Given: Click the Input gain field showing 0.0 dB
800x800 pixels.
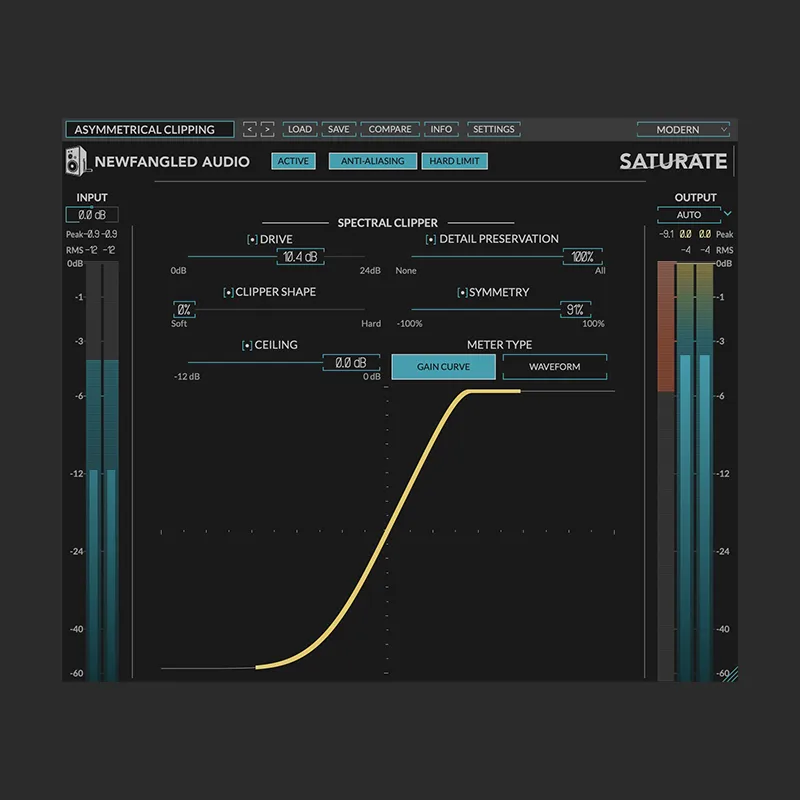Looking at the screenshot, I should pyautogui.click(x=92, y=215).
